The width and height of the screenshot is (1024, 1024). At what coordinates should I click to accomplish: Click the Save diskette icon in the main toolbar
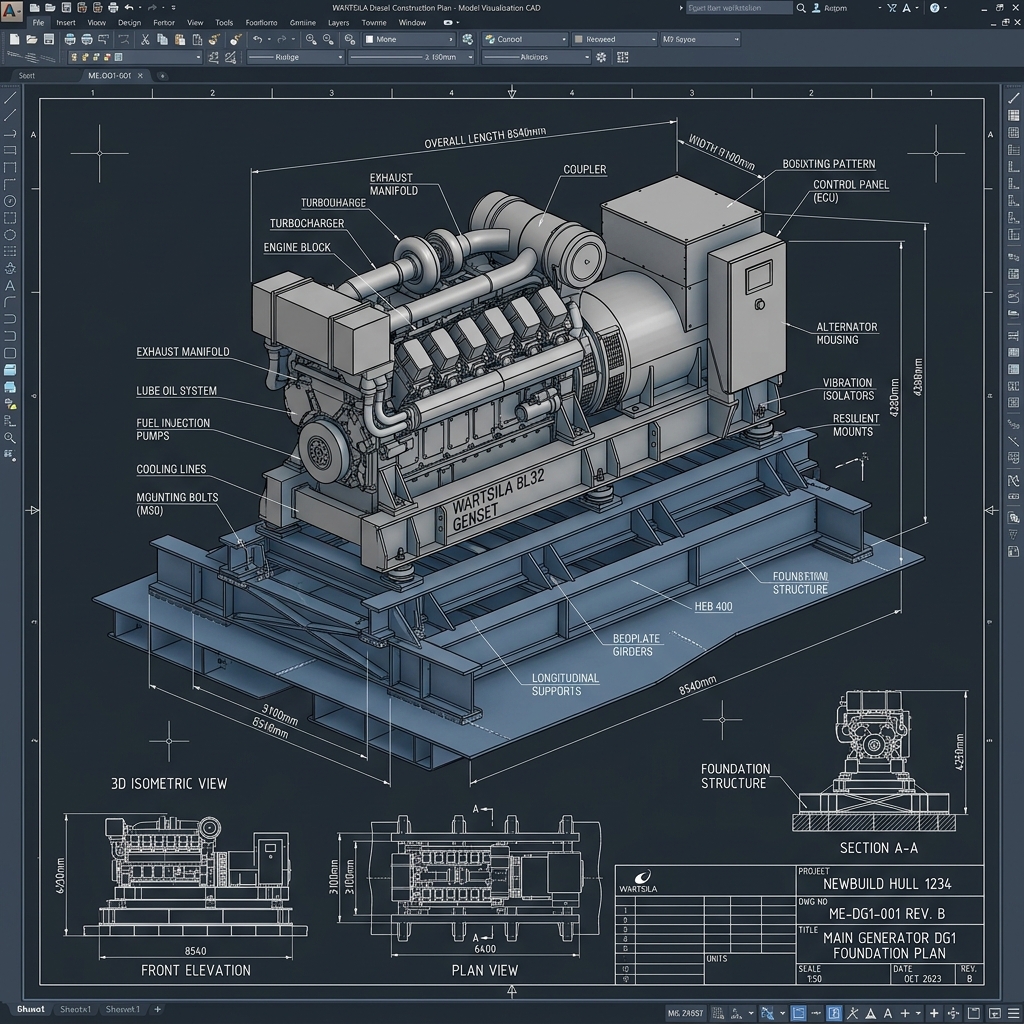click(49, 39)
